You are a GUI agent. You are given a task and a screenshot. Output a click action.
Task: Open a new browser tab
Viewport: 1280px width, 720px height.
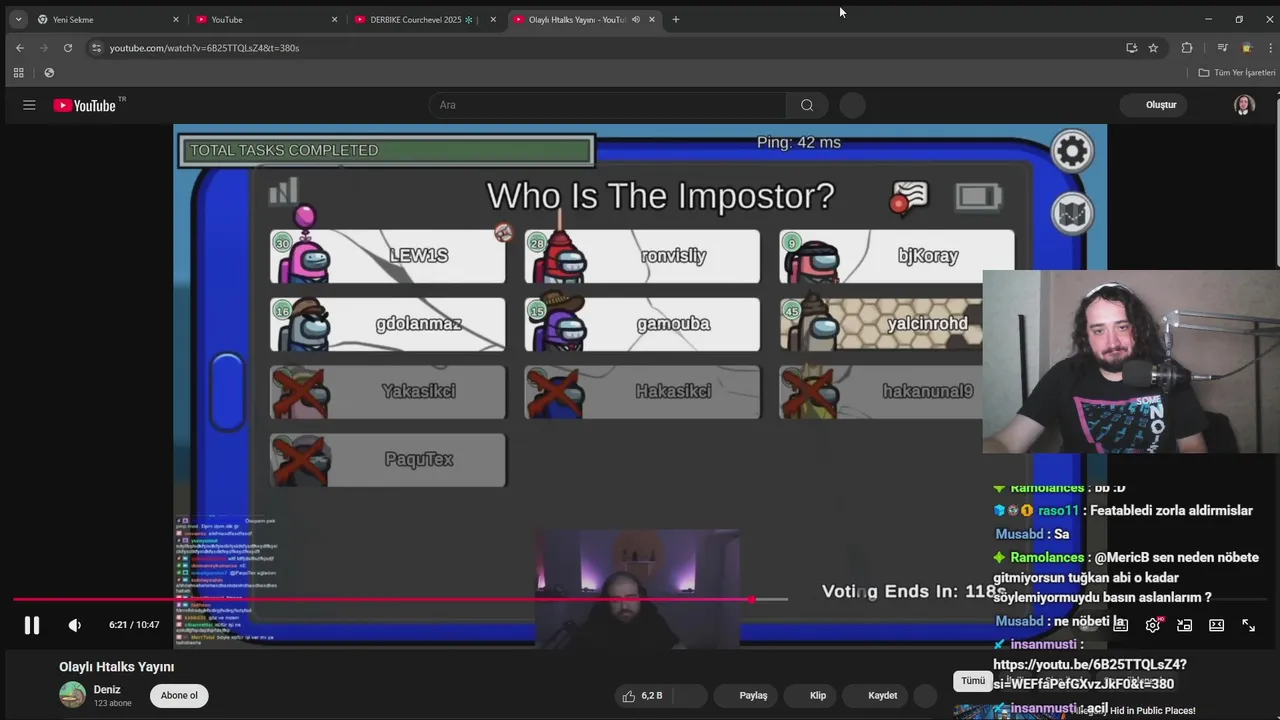coord(676,19)
